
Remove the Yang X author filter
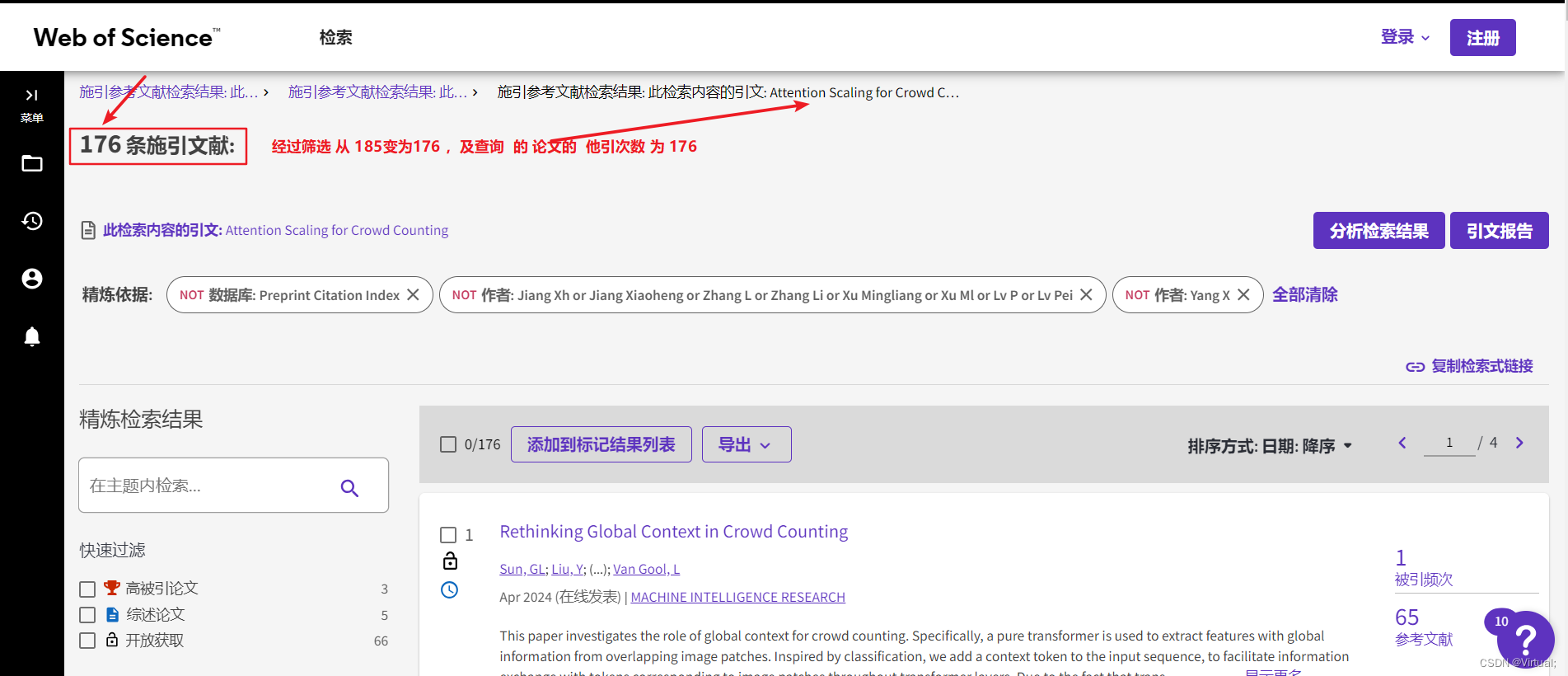coord(1244,294)
